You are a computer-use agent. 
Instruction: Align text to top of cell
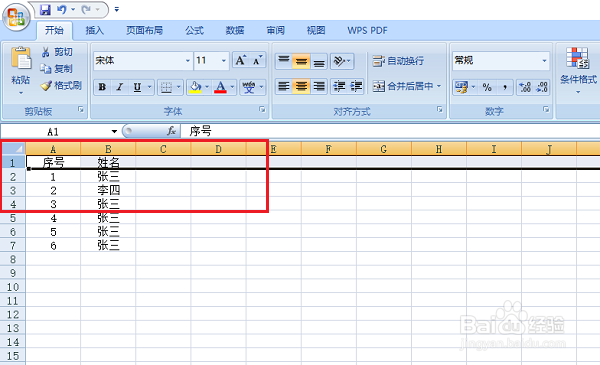click(x=284, y=61)
